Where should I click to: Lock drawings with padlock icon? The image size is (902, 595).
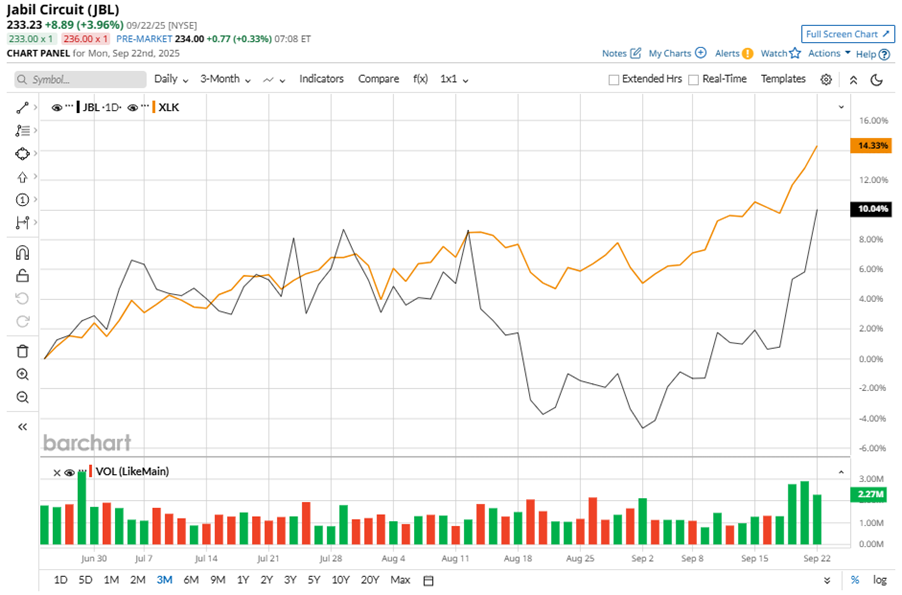[x=22, y=276]
